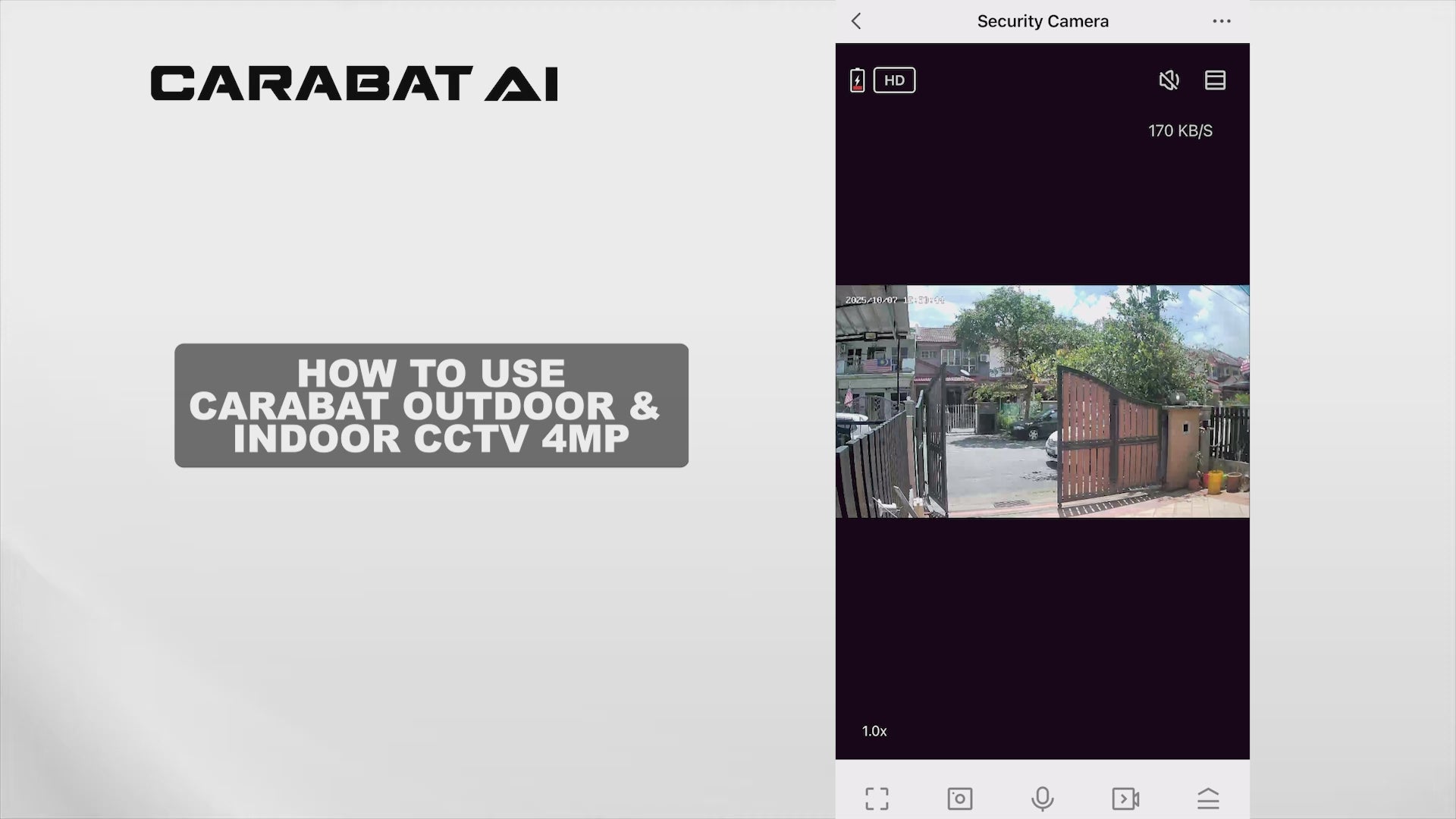
Task: Open the multi-screen layout icon
Action: 1216,80
